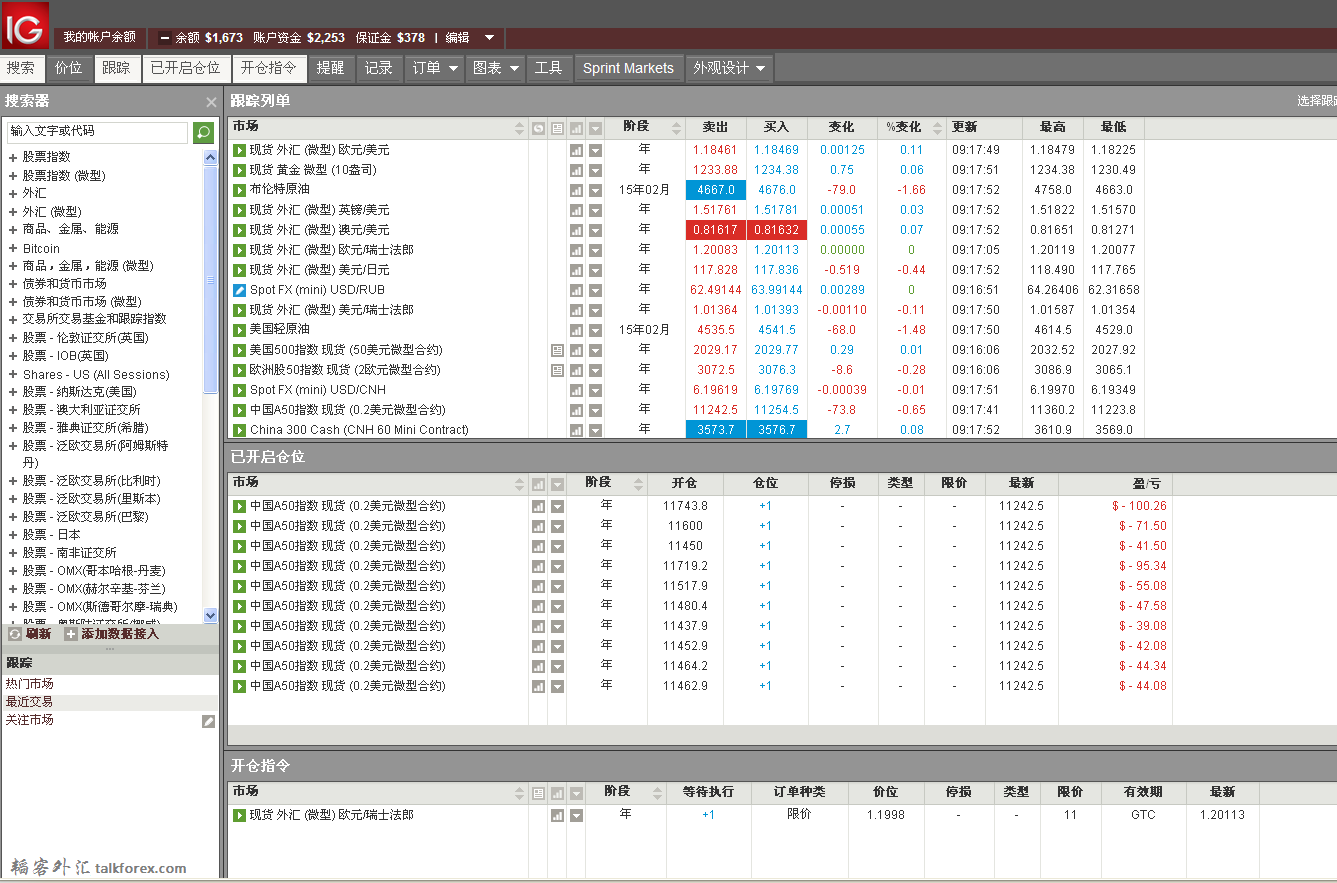Expand the 股票指数 tree node
Viewport: 1337px width, 883px height.
tap(13, 158)
